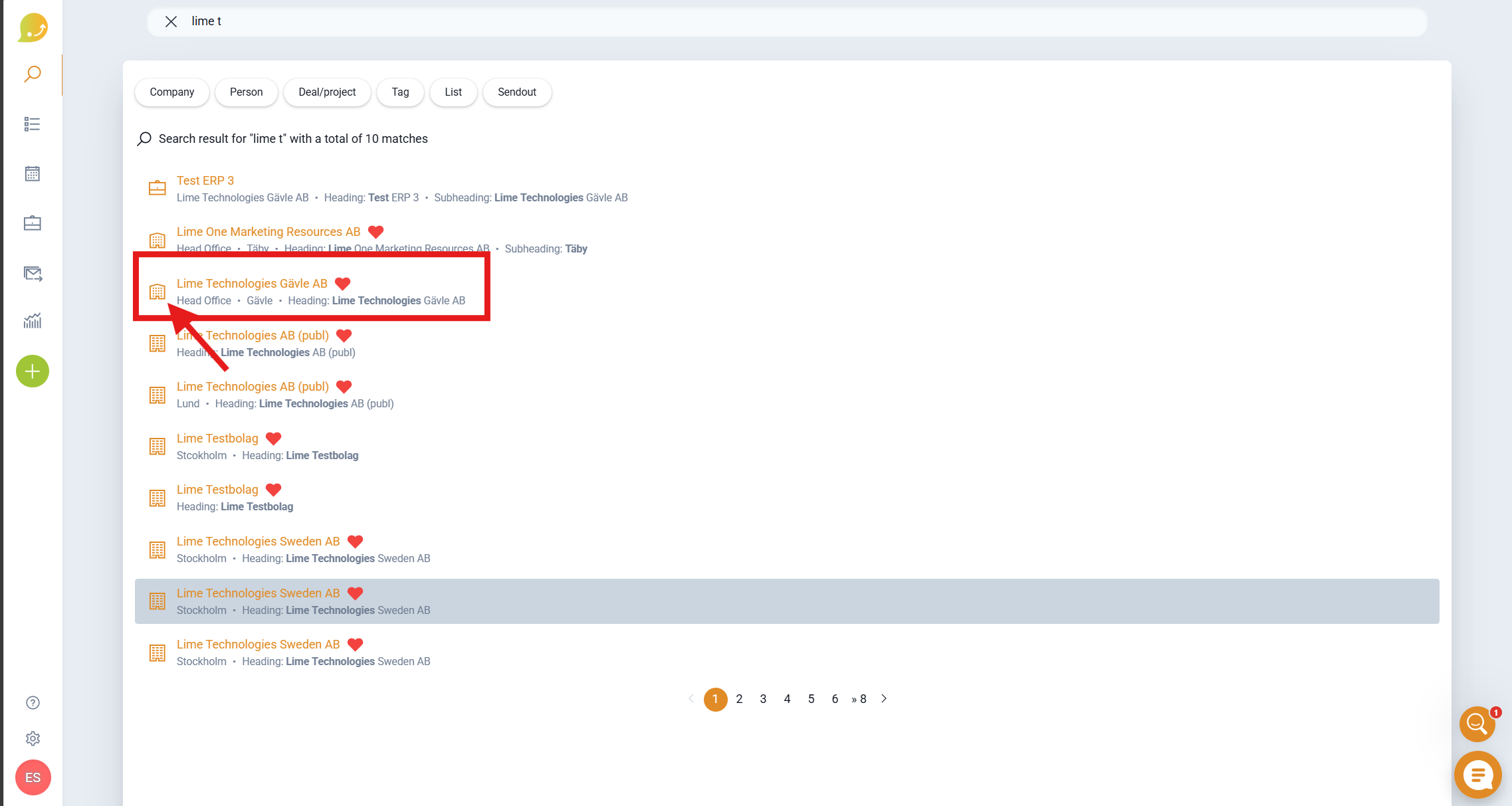Open the sendout mail icon in the sidebar
This screenshot has height=806, width=1512.
33,273
